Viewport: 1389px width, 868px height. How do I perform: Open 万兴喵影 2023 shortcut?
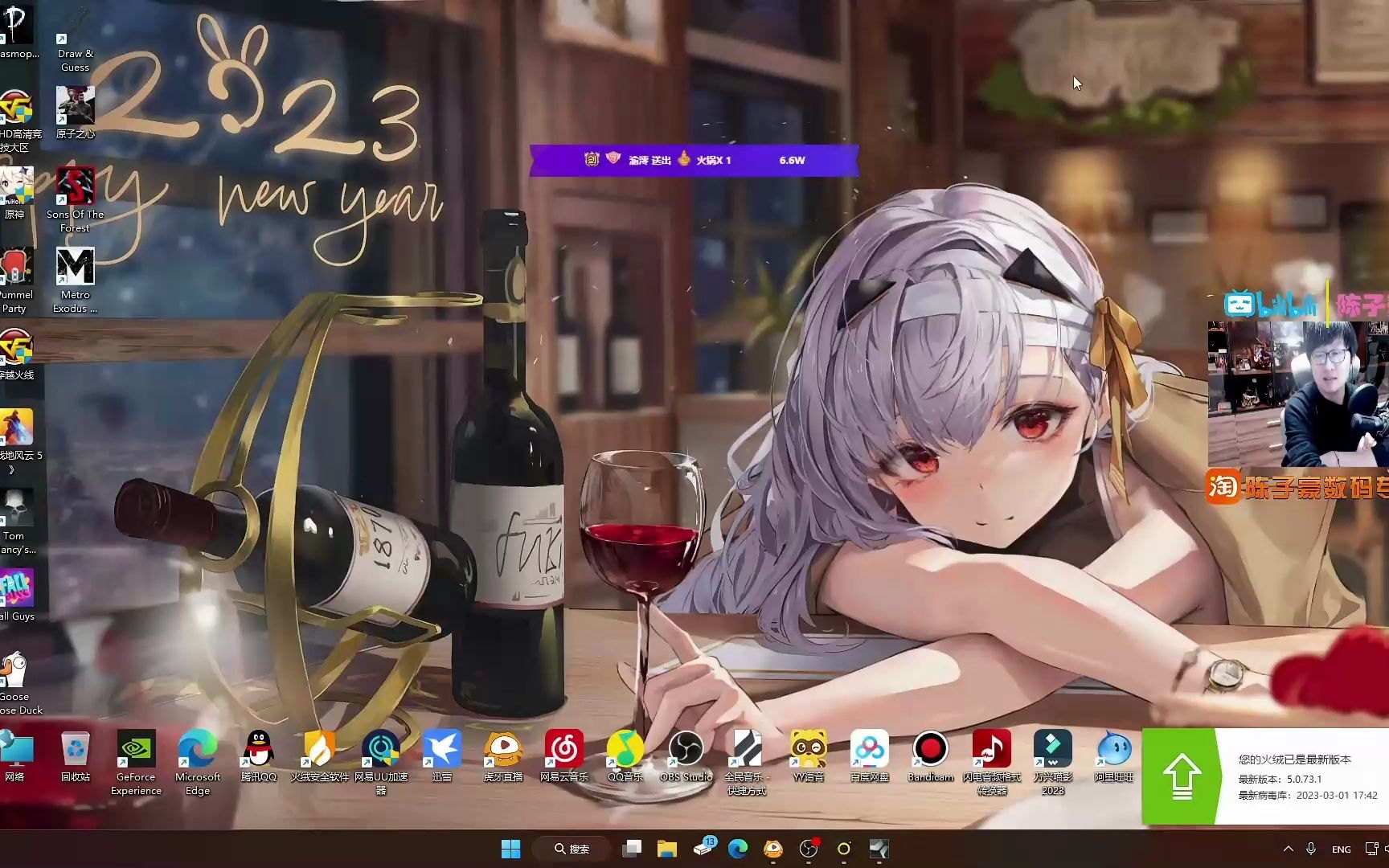click(1053, 762)
